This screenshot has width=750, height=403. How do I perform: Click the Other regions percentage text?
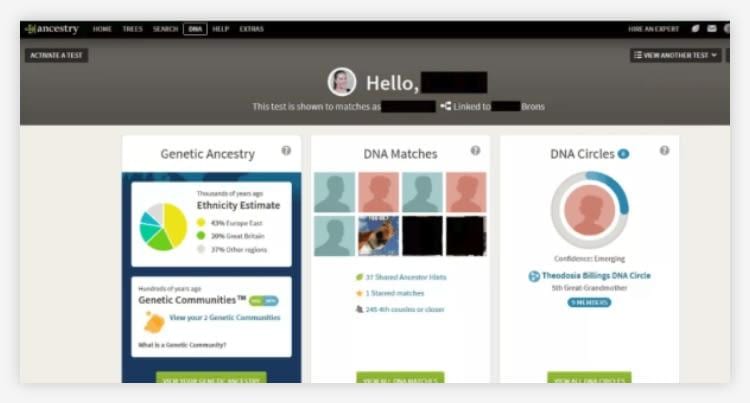(x=239, y=250)
